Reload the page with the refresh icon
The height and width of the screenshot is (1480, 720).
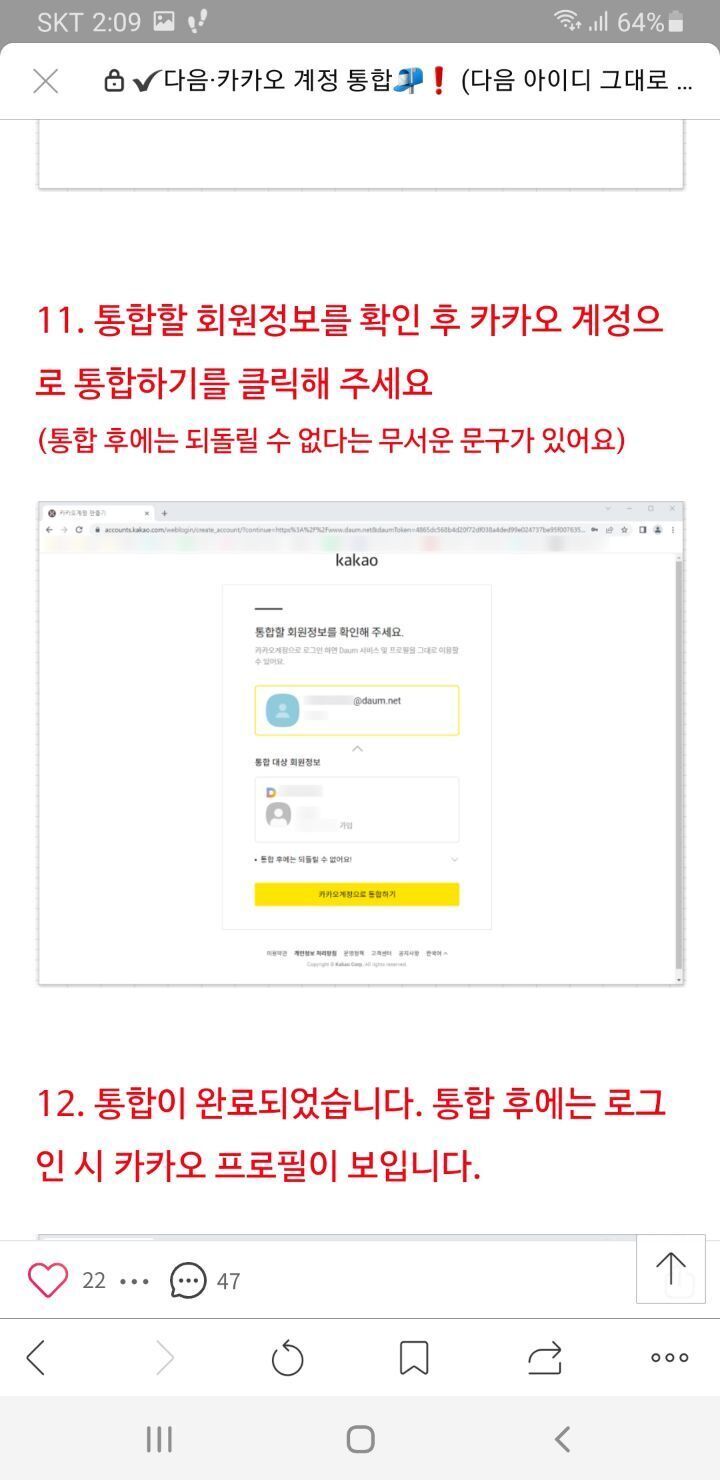coord(287,1357)
